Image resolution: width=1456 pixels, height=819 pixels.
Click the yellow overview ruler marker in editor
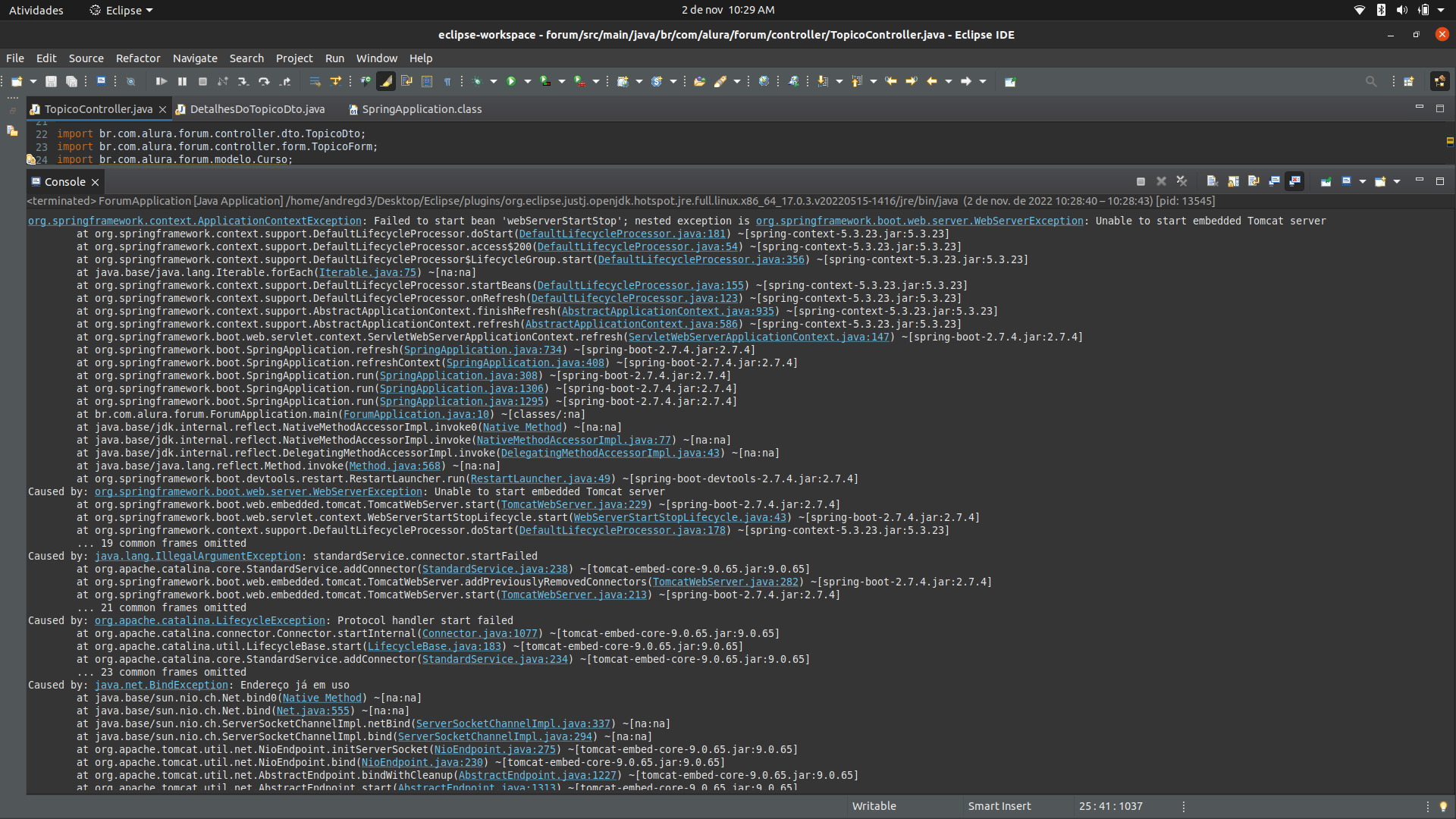click(x=1450, y=141)
